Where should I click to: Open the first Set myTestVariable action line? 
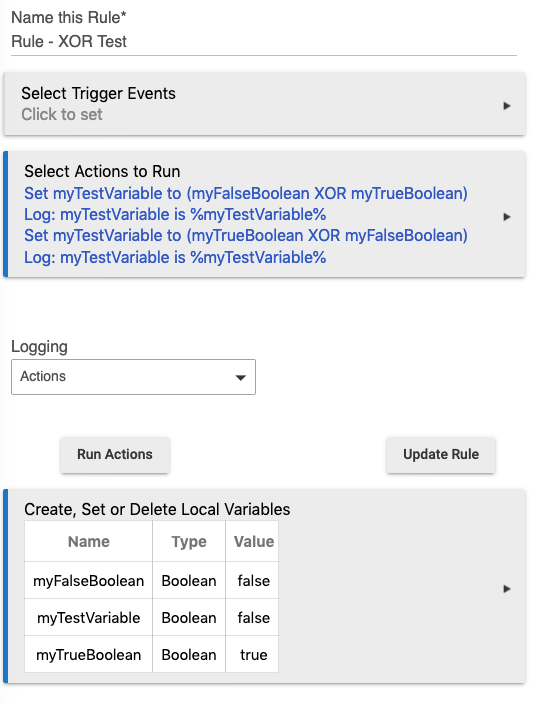[x=246, y=194]
